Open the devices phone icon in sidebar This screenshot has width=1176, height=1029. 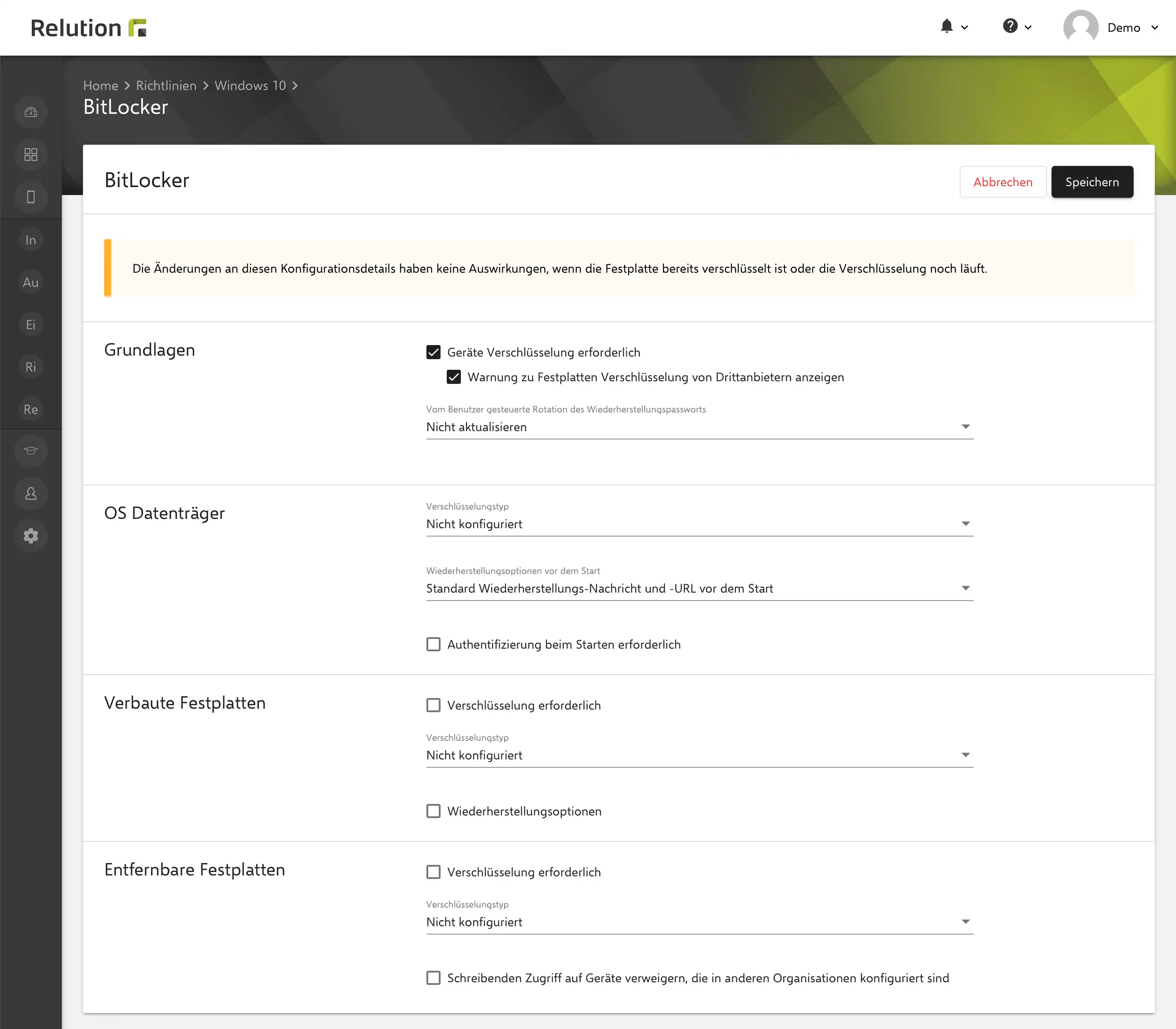pos(31,197)
